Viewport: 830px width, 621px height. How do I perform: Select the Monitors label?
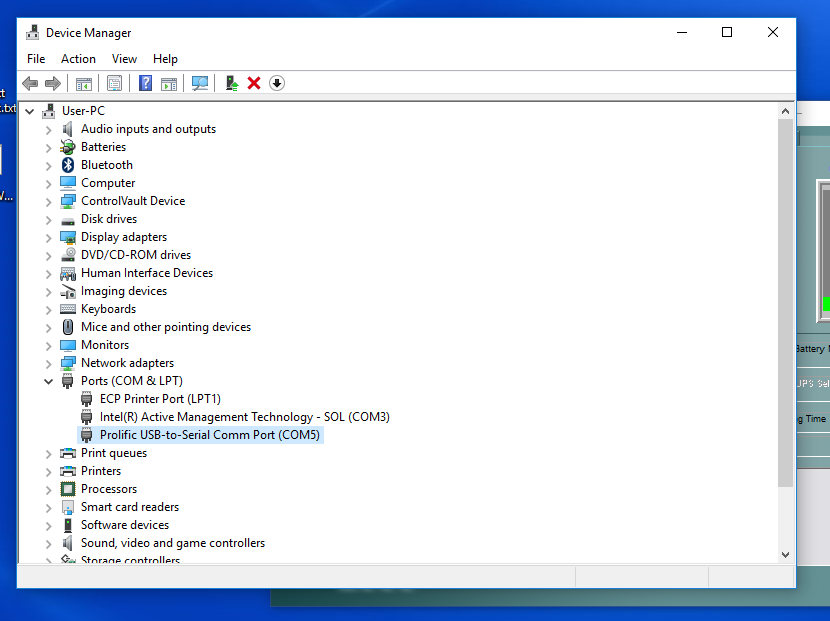(x=105, y=345)
